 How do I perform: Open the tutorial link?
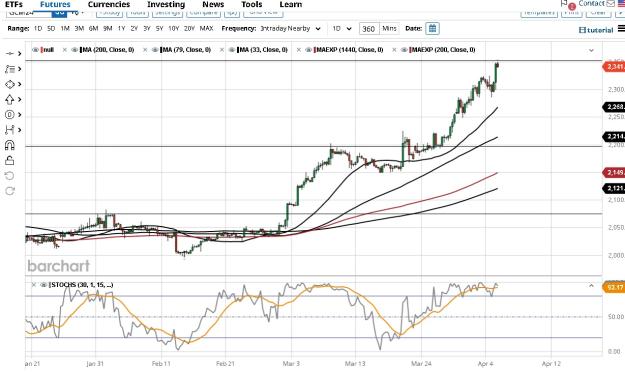pyautogui.click(x=596, y=30)
